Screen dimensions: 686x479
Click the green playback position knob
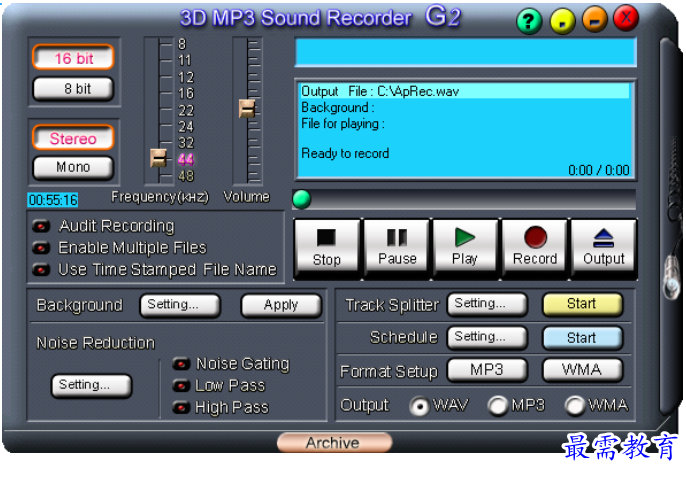tap(301, 199)
